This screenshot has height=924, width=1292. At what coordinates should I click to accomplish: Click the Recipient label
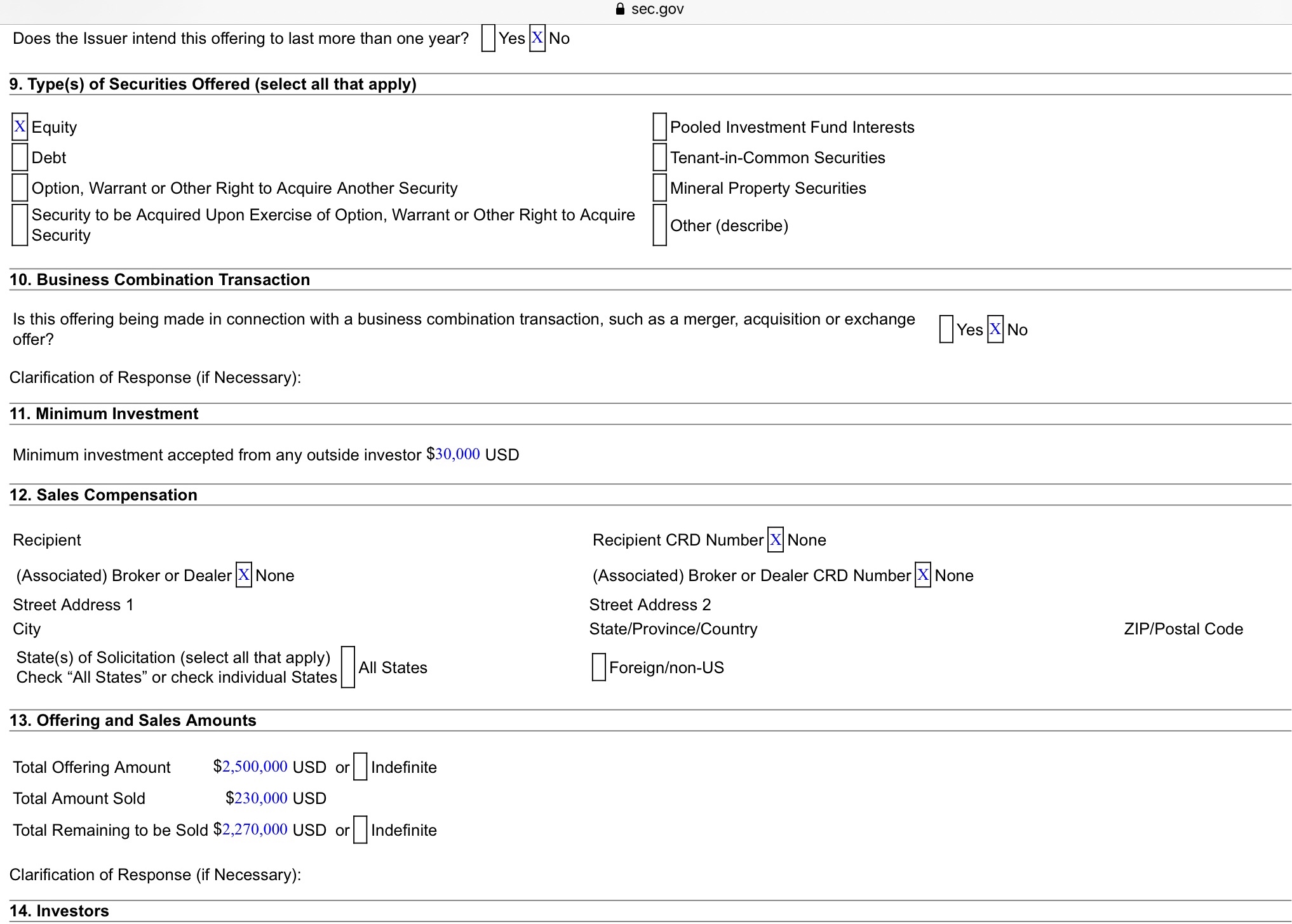(47, 540)
